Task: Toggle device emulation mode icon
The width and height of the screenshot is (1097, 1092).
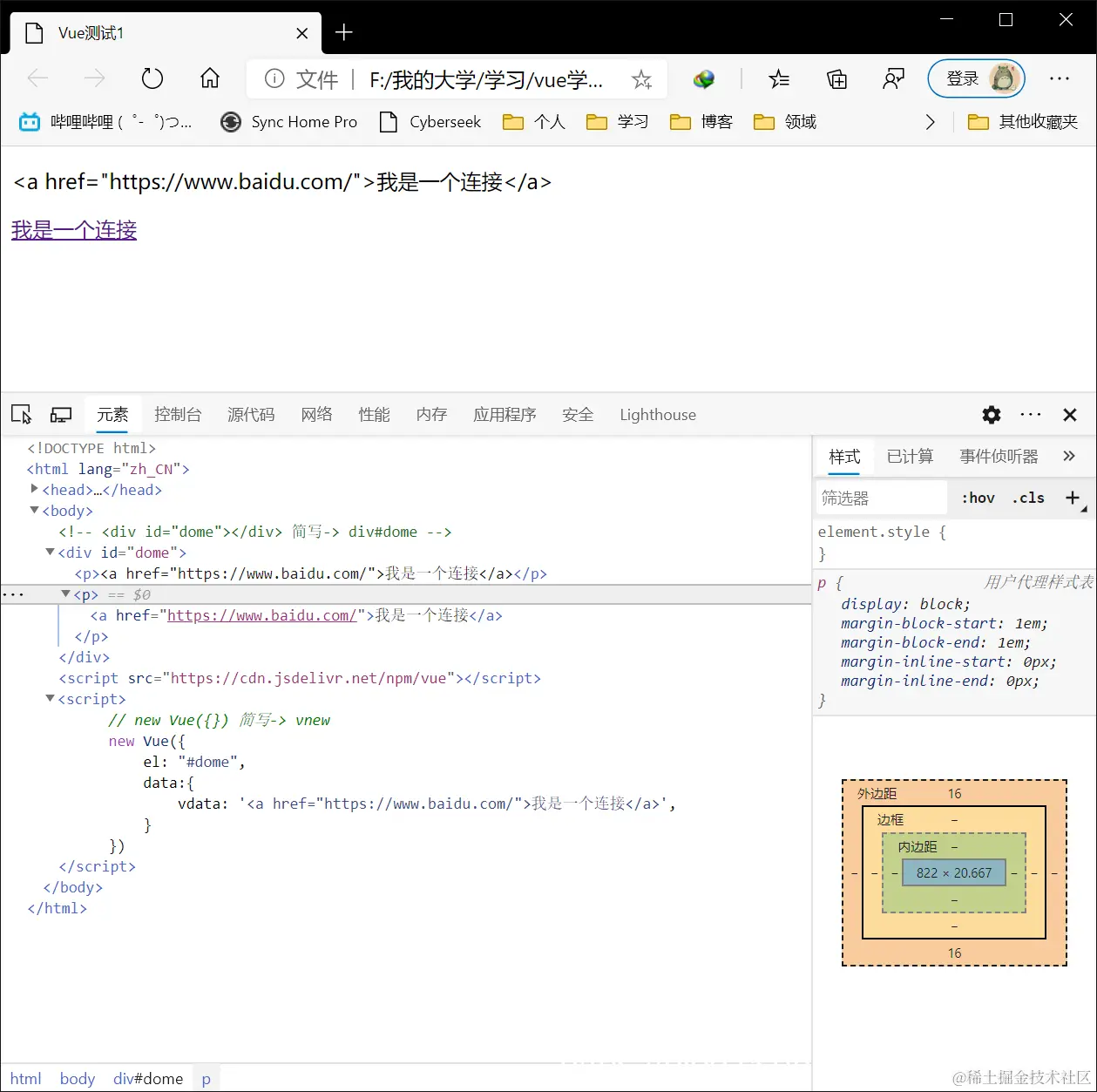Action: tap(61, 415)
